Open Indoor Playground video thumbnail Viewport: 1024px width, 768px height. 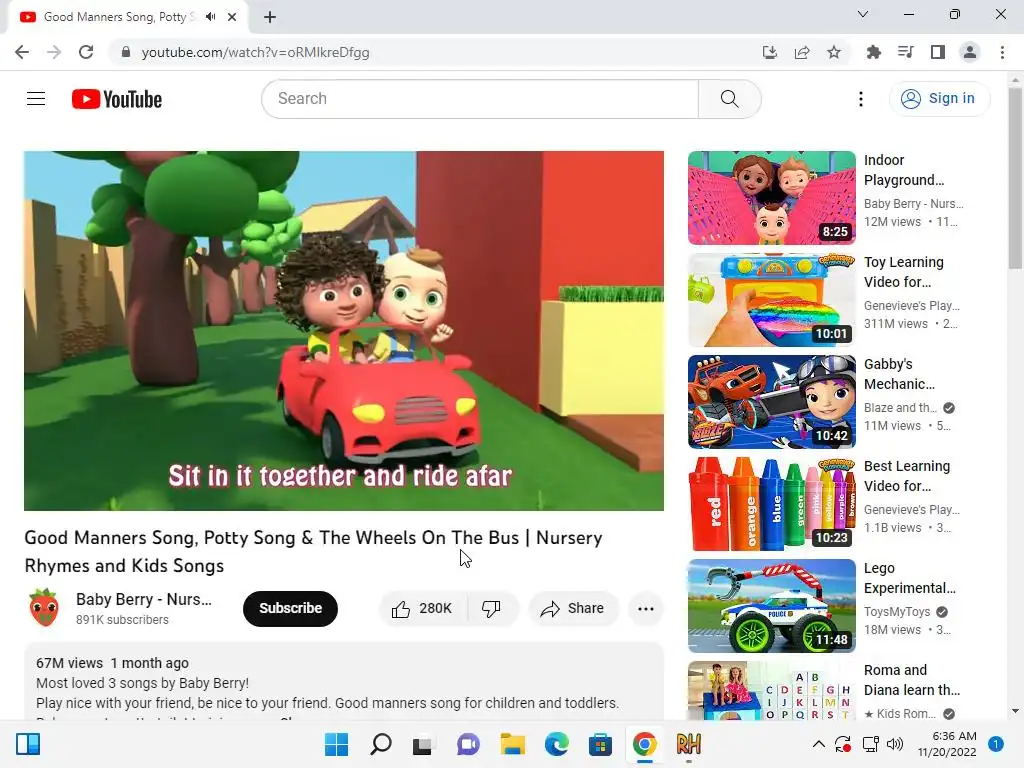tap(771, 198)
